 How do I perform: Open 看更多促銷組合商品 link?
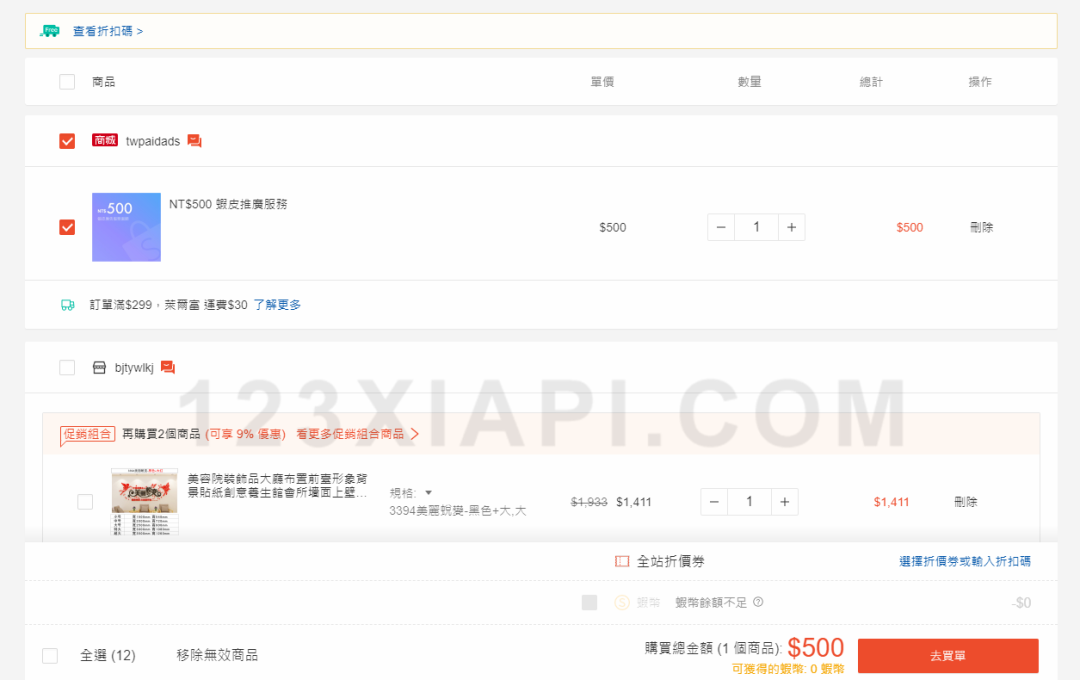coord(350,434)
